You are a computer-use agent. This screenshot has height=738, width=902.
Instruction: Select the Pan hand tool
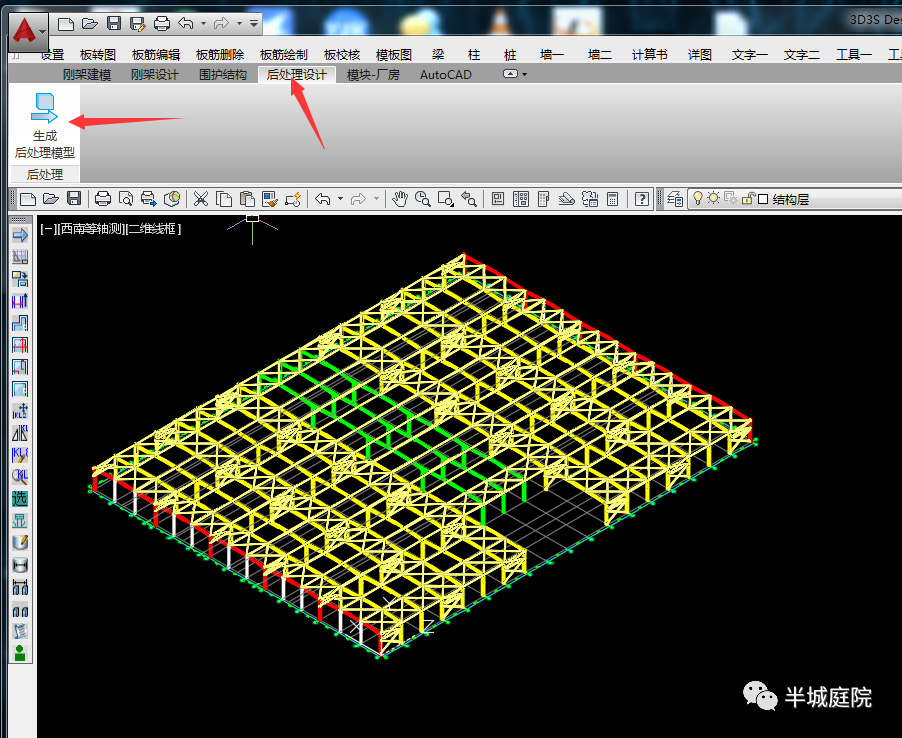[x=400, y=199]
